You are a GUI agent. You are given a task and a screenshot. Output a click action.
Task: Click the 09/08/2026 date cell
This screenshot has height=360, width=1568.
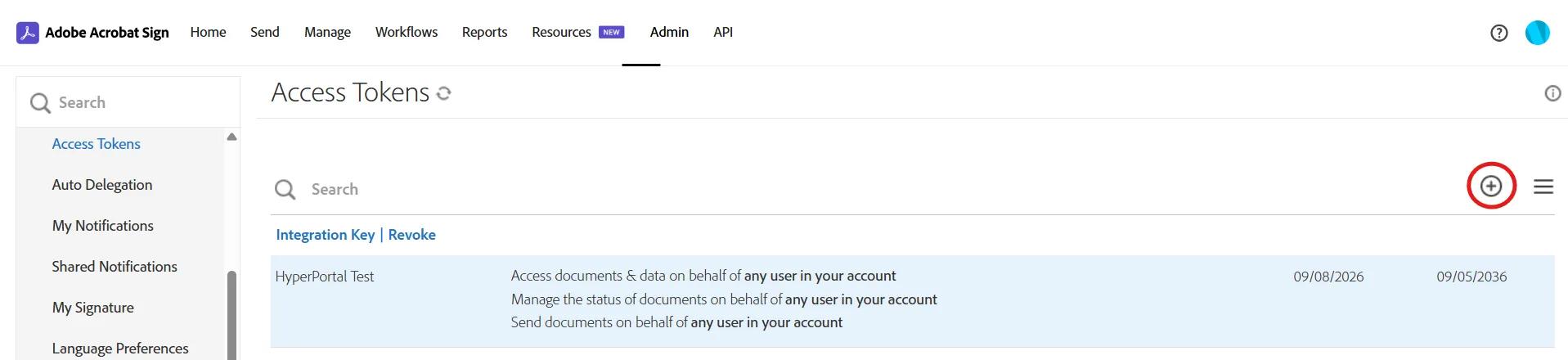[1328, 277]
